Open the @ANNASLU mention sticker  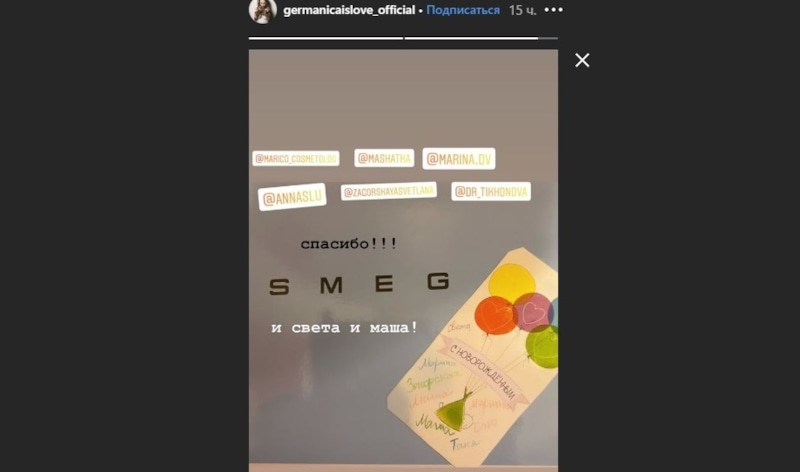pyautogui.click(x=292, y=197)
